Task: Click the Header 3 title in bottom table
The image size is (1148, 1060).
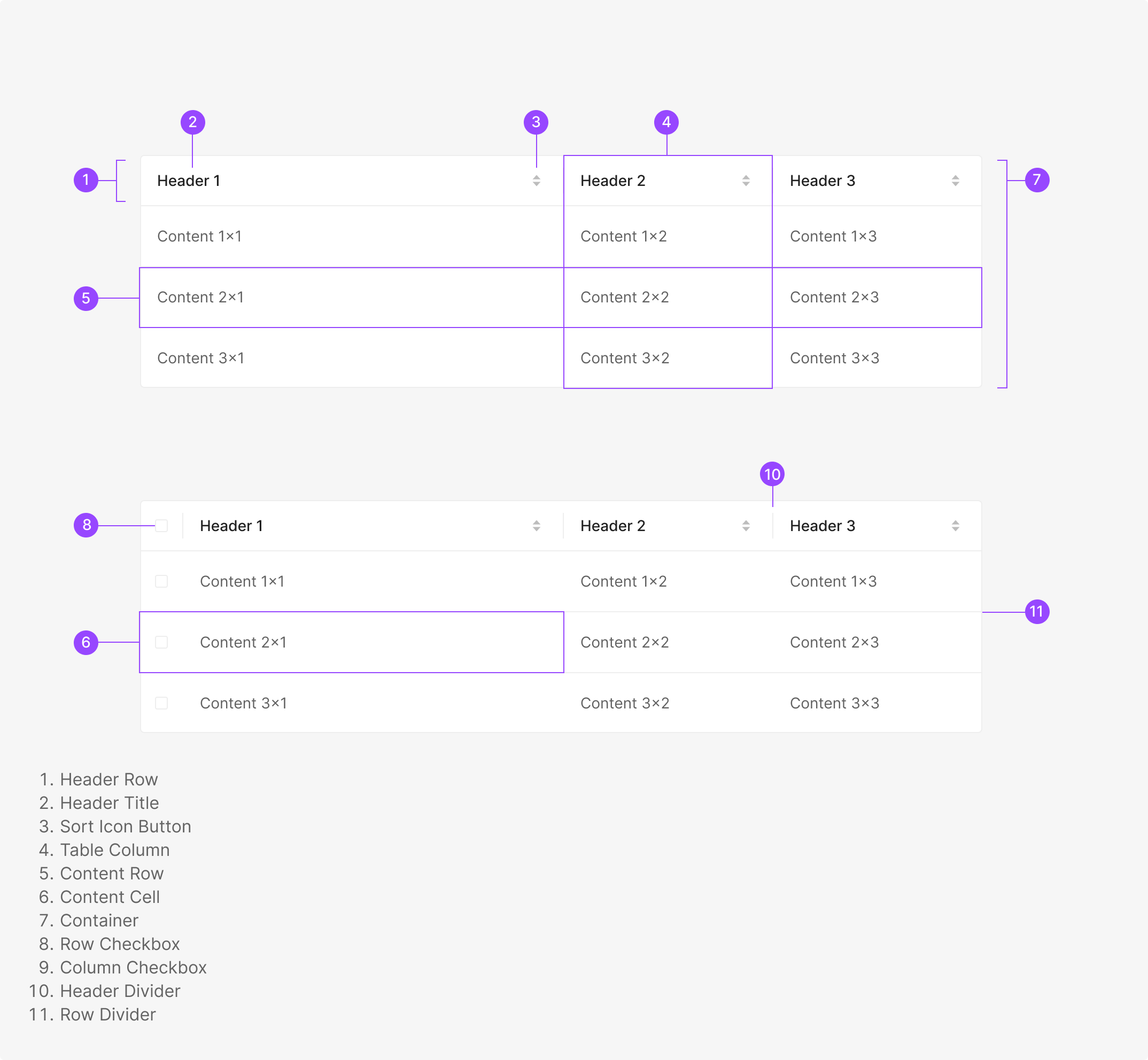Action: [822, 526]
